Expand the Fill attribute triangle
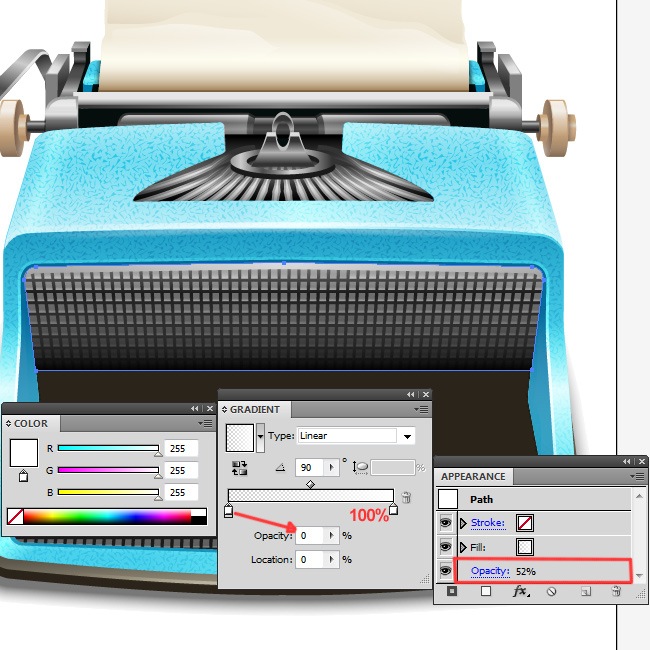 point(463,548)
